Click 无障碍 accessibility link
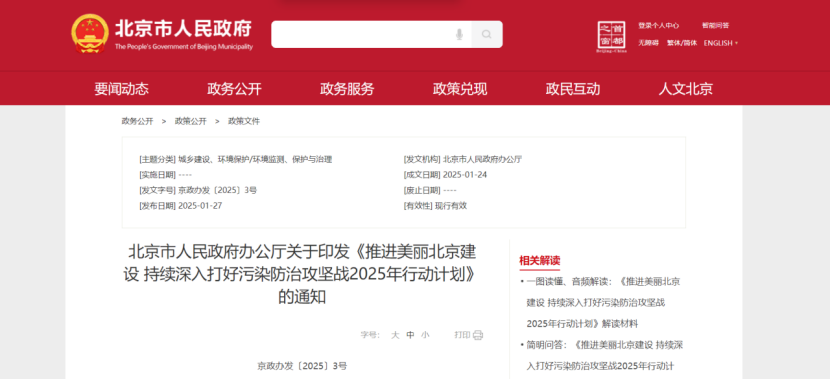This screenshot has height=380, width=830. pyautogui.click(x=648, y=43)
